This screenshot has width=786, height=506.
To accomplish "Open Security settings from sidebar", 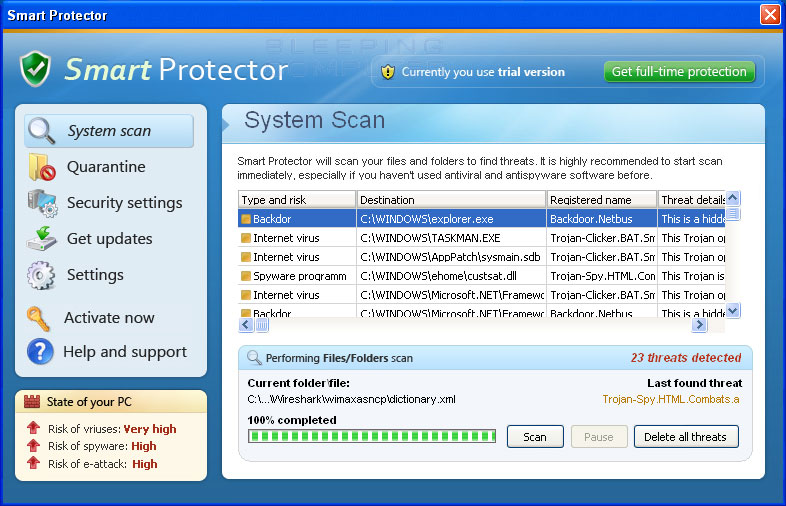I will click(124, 203).
